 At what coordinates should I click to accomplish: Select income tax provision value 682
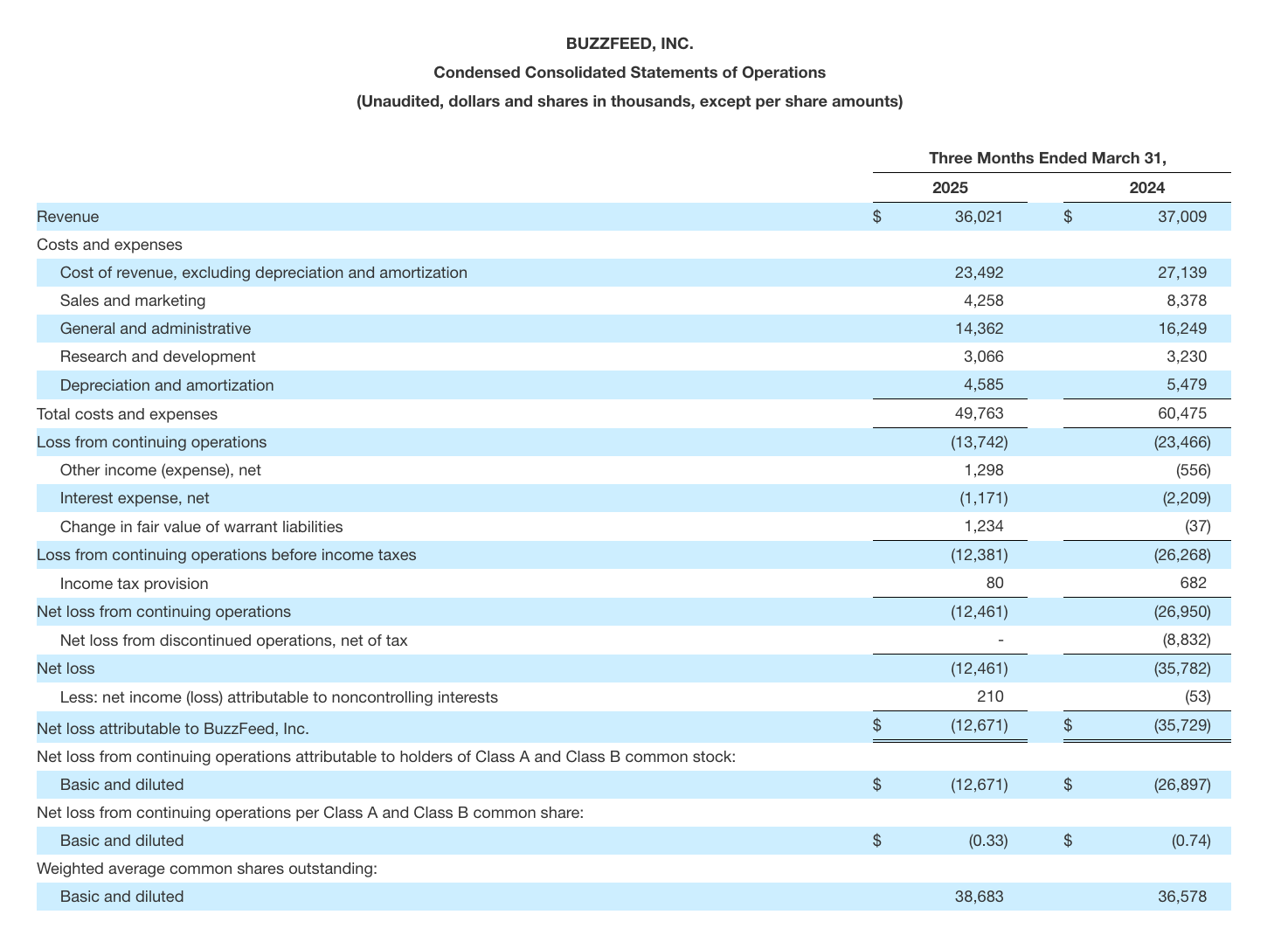click(1194, 584)
